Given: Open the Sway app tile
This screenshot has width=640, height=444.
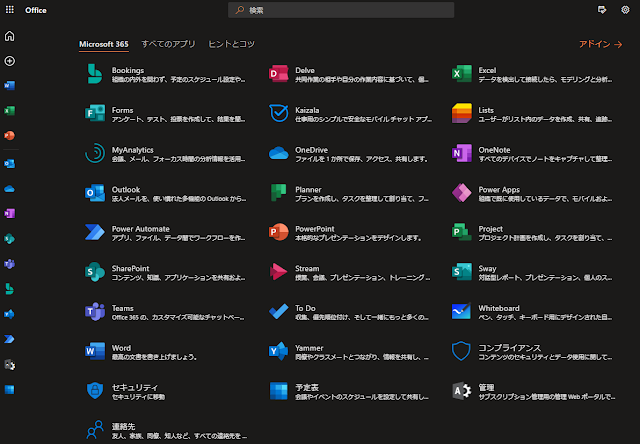Looking at the screenshot, I should pos(532,272).
